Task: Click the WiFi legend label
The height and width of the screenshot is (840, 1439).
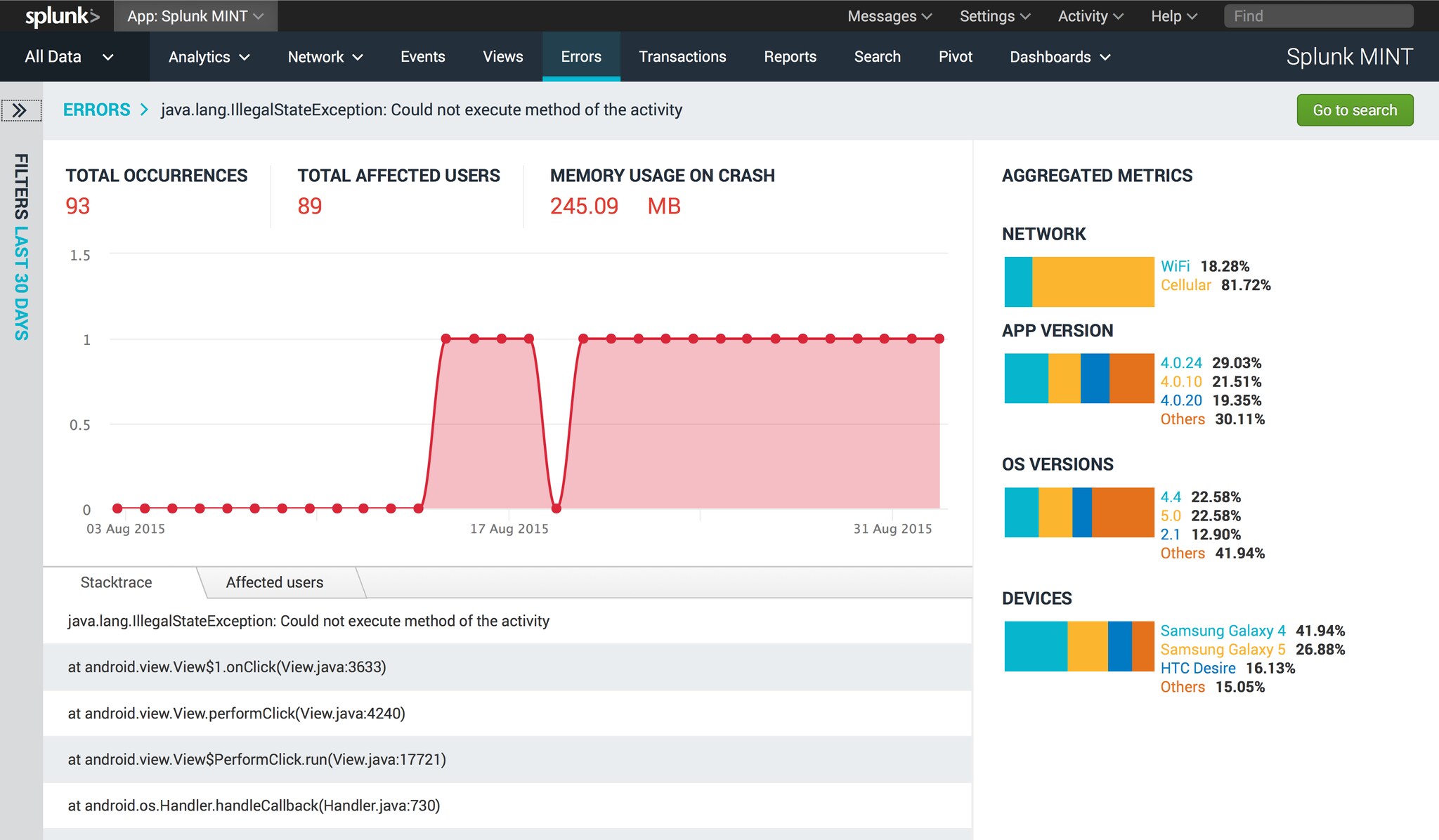Action: [x=1176, y=266]
